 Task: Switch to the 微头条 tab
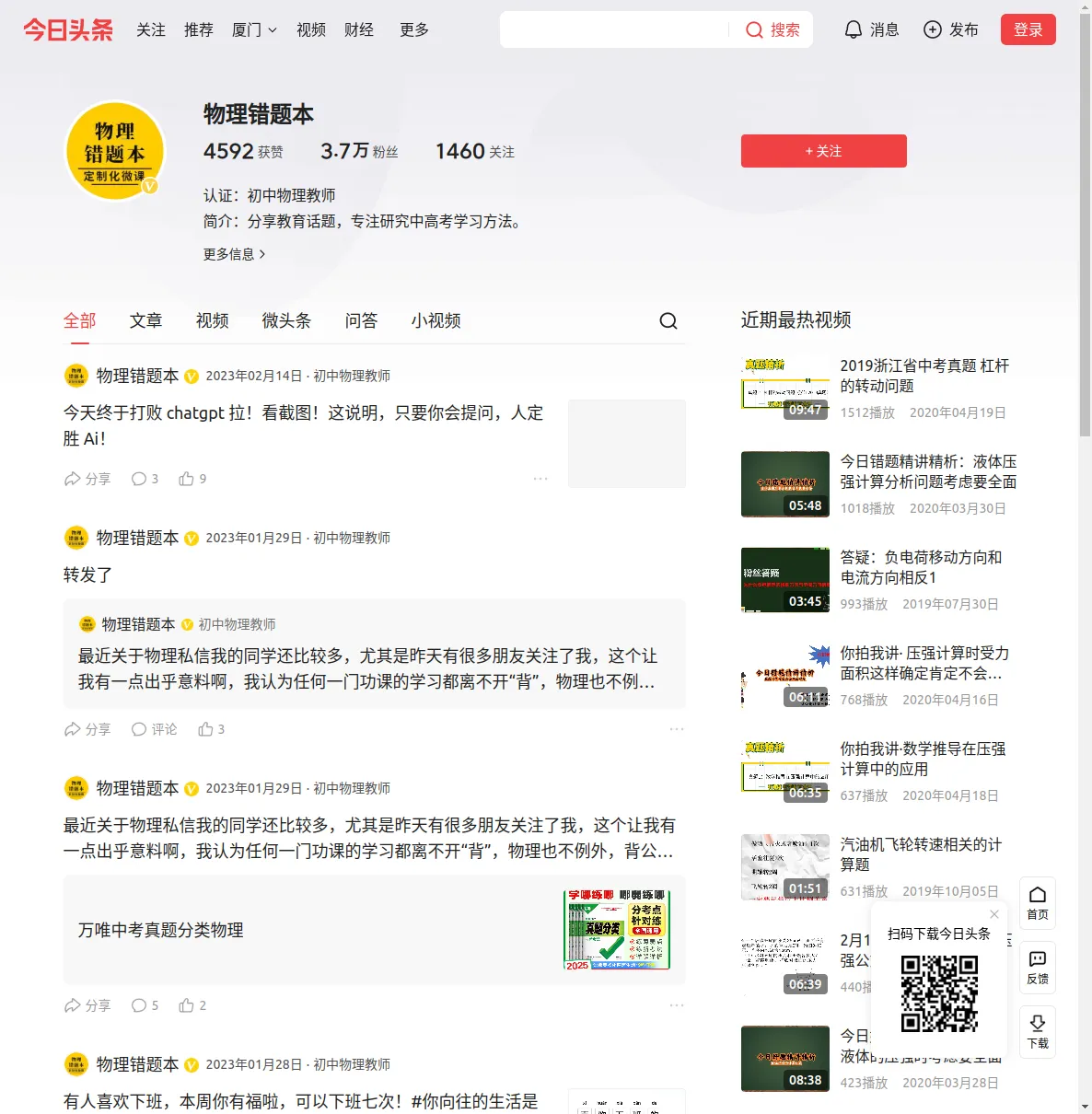click(x=287, y=320)
